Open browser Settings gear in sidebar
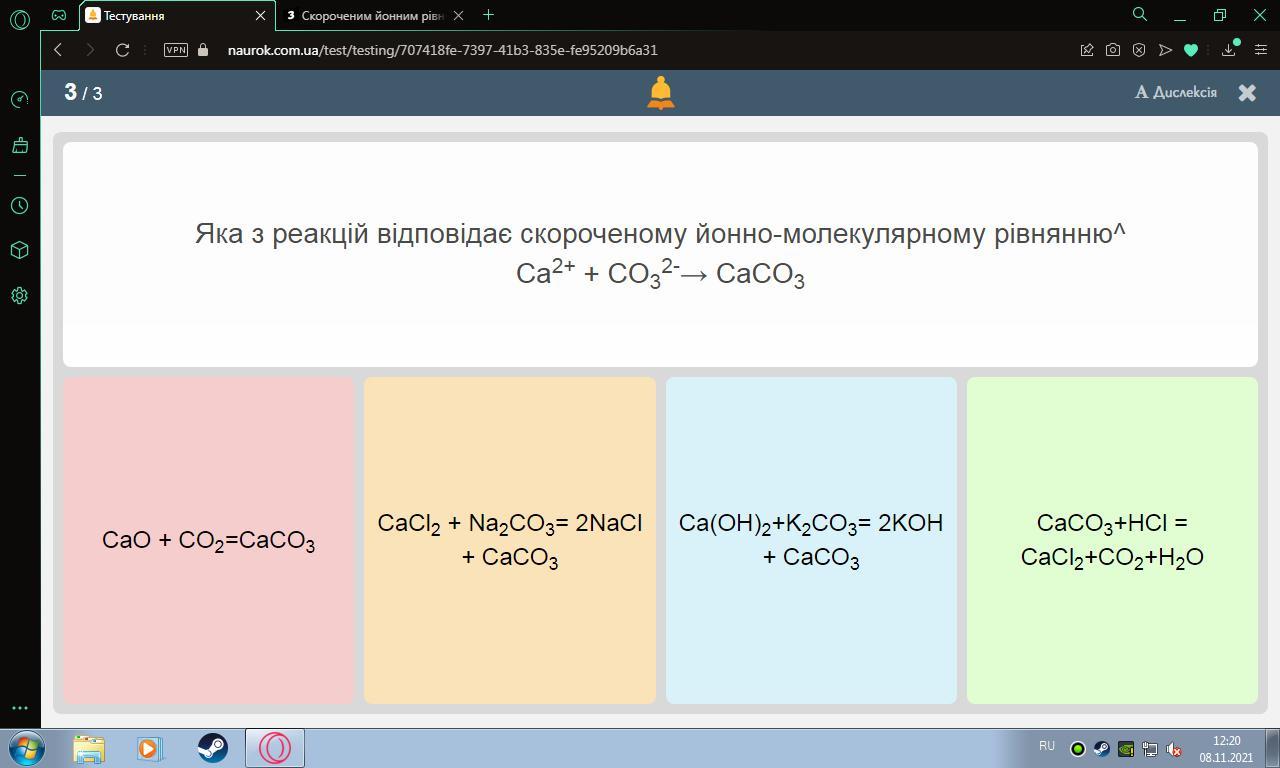Screen dimensions: 1280x768 pyautogui.click(x=19, y=295)
